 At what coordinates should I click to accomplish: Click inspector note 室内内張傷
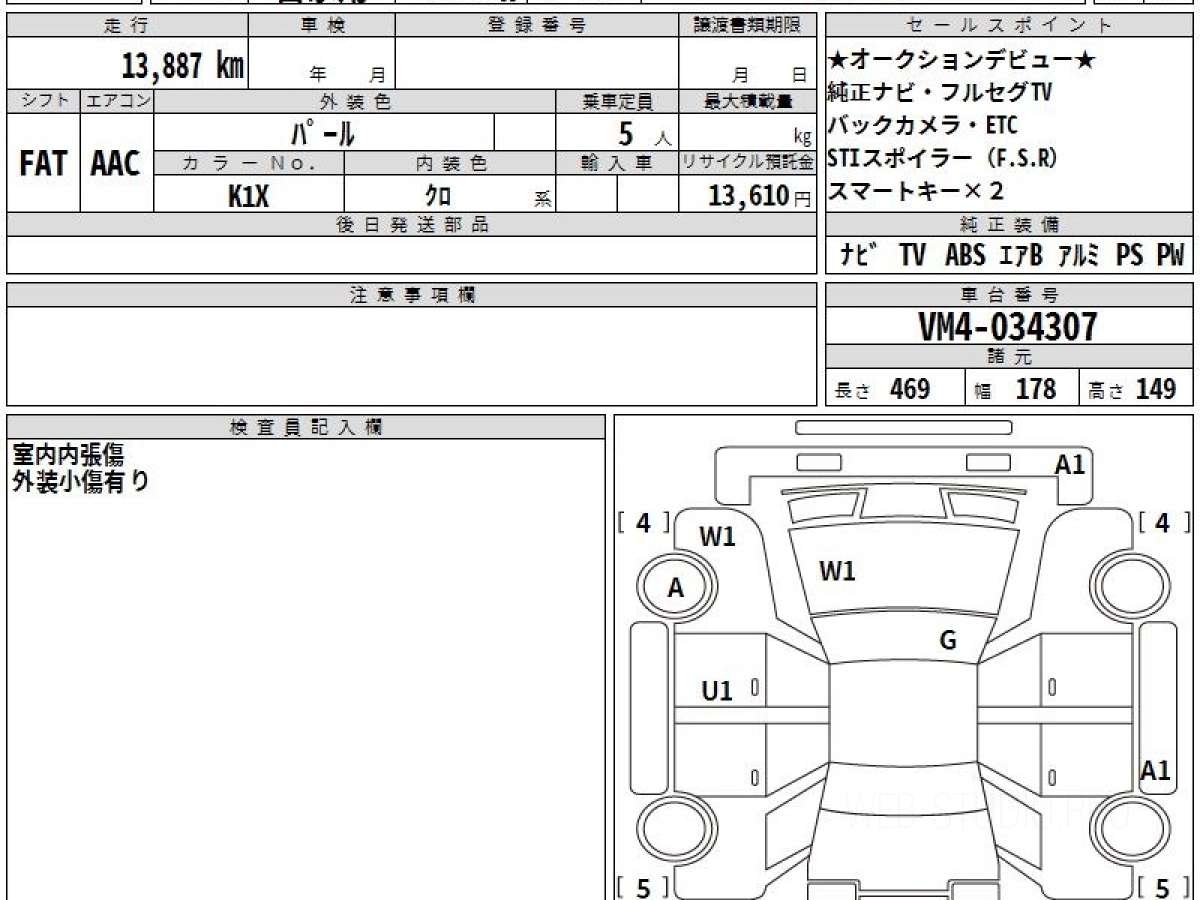[68, 455]
